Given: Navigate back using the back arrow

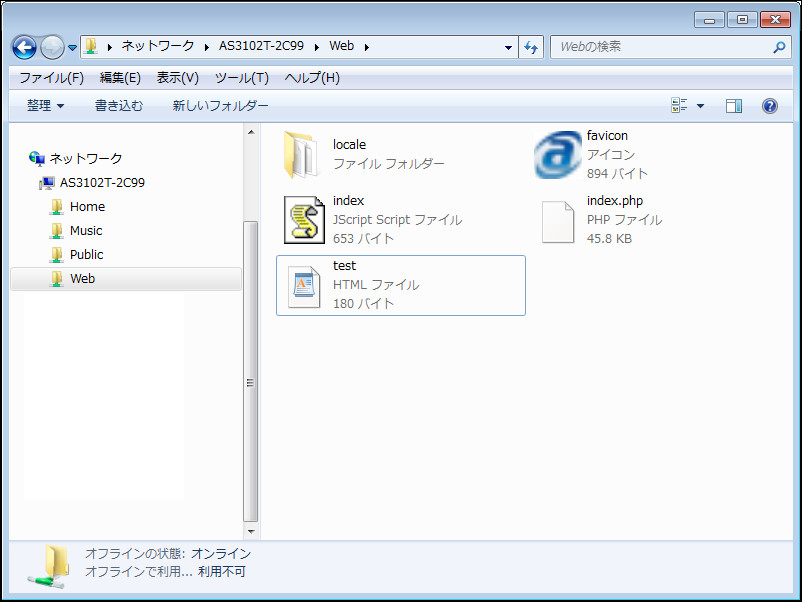Looking at the screenshot, I should tap(22, 46).
